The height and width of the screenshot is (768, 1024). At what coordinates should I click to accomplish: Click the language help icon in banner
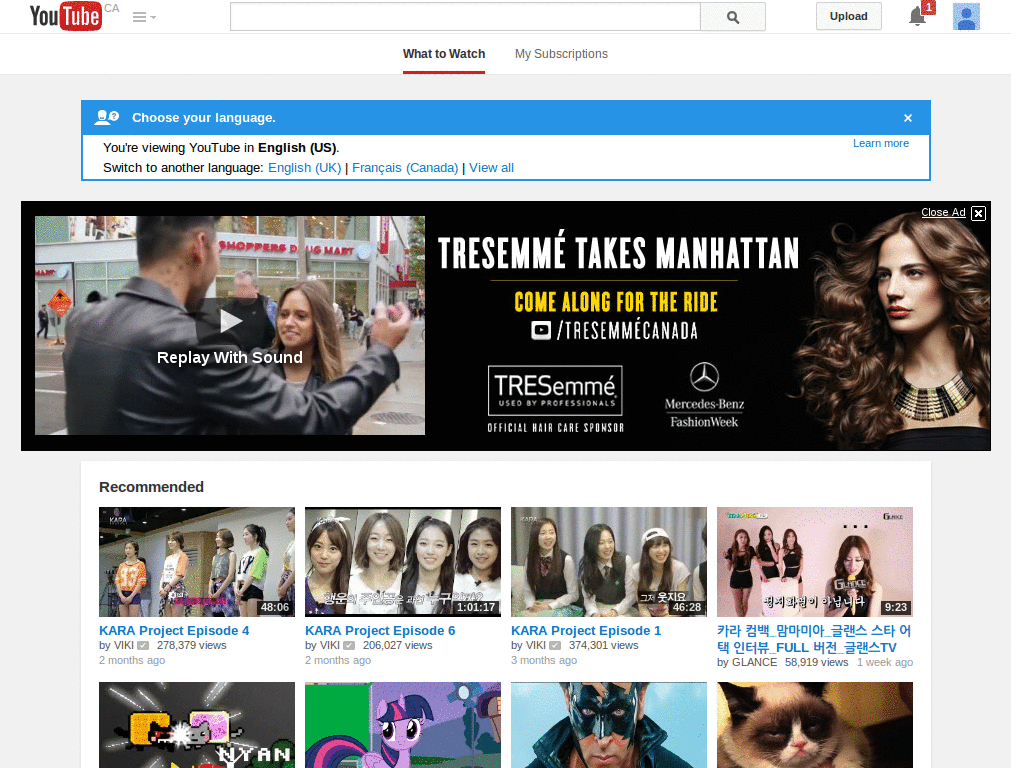pyautogui.click(x=106, y=118)
